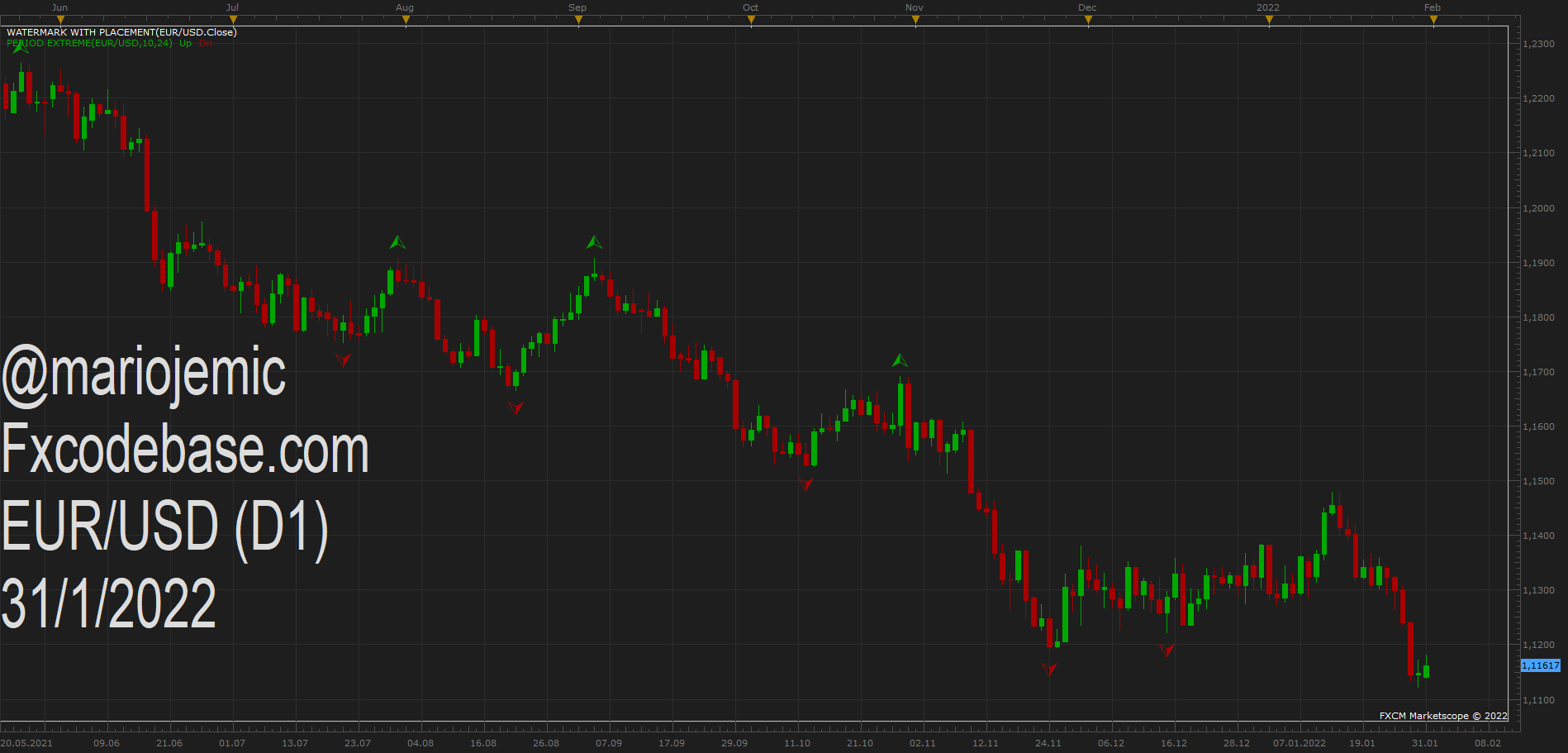
Task: Click the orange triangle marker under Jul
Action: tap(233, 21)
